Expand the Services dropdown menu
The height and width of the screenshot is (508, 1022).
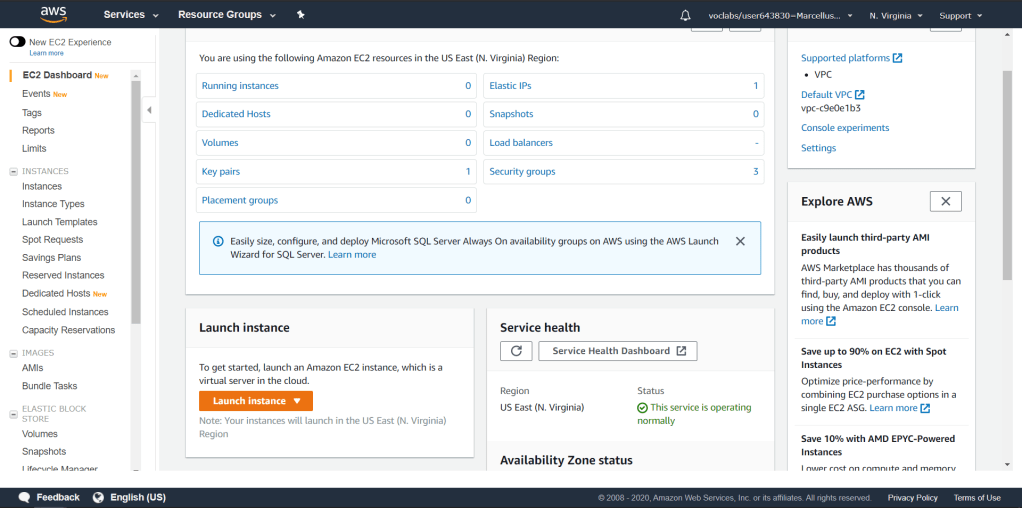click(x=131, y=15)
